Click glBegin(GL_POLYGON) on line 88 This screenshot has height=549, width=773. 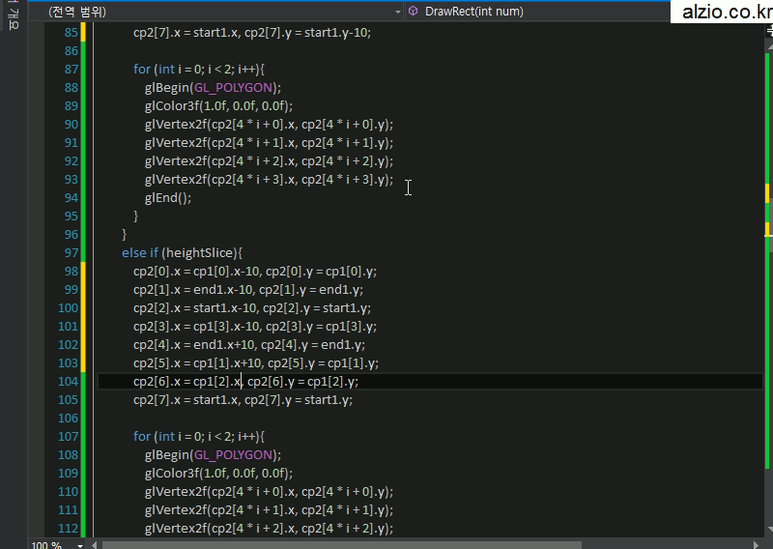pos(213,88)
